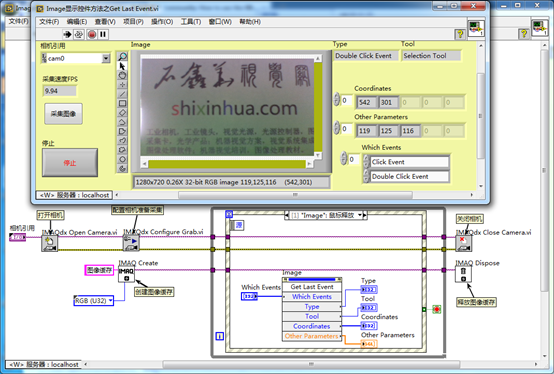Click the IMAQdx Close Camera.vi node icon
This screenshot has height=374, width=554.
[463, 244]
